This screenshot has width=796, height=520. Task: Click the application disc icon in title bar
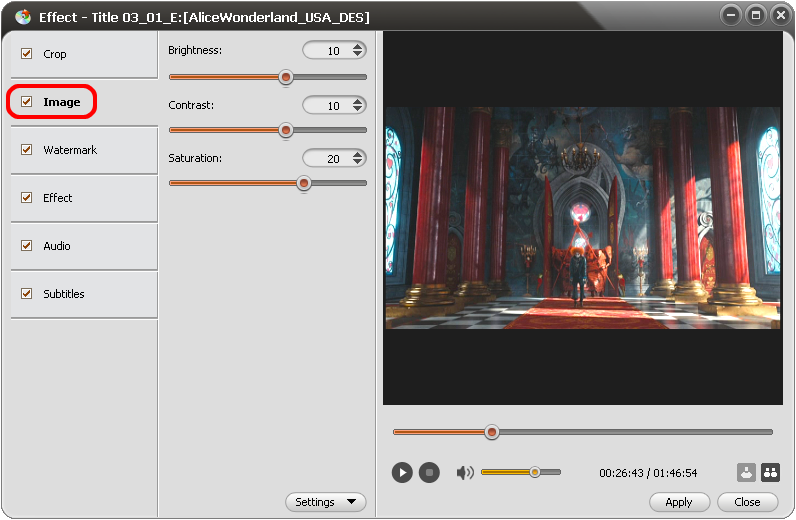23,17
